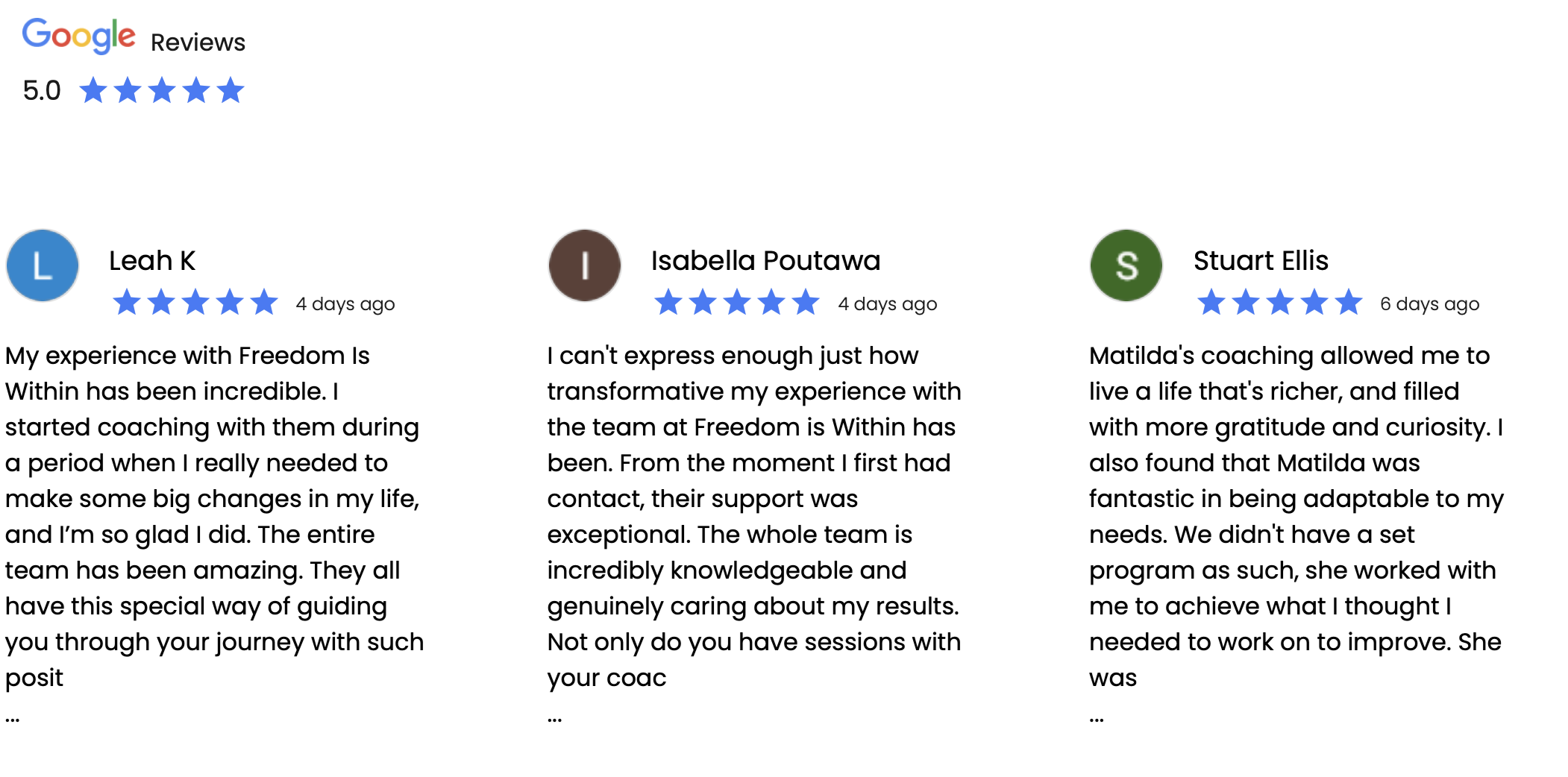The width and height of the screenshot is (1568, 777).
Task: Click the Google logo
Action: pos(78,36)
